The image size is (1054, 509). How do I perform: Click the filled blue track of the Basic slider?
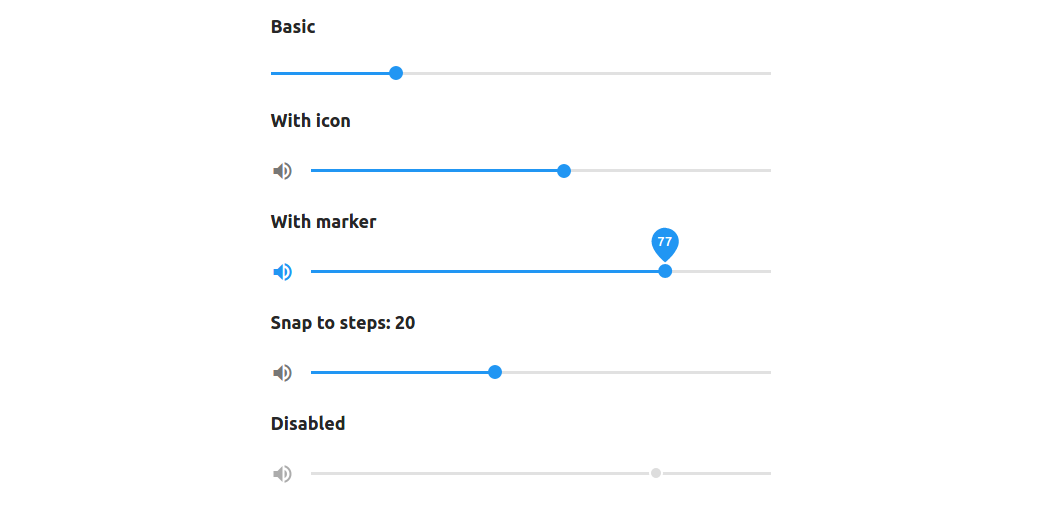click(330, 73)
